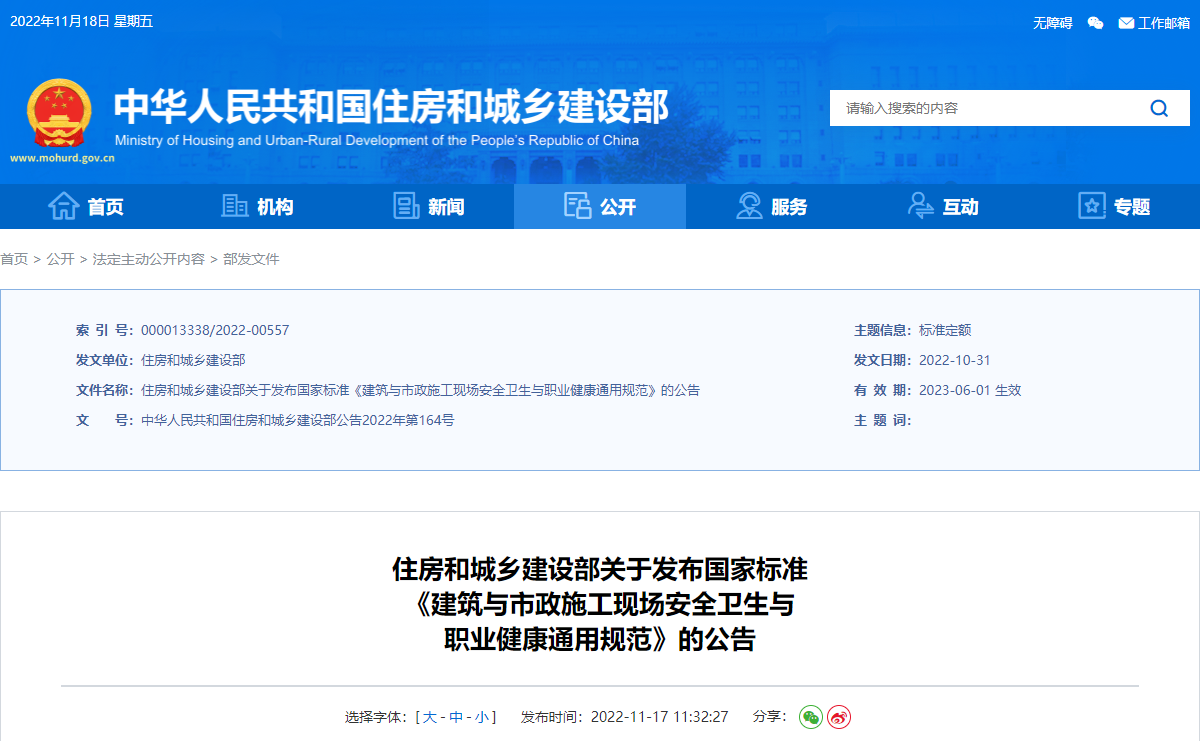Share article via red Weibo icon

839,717
